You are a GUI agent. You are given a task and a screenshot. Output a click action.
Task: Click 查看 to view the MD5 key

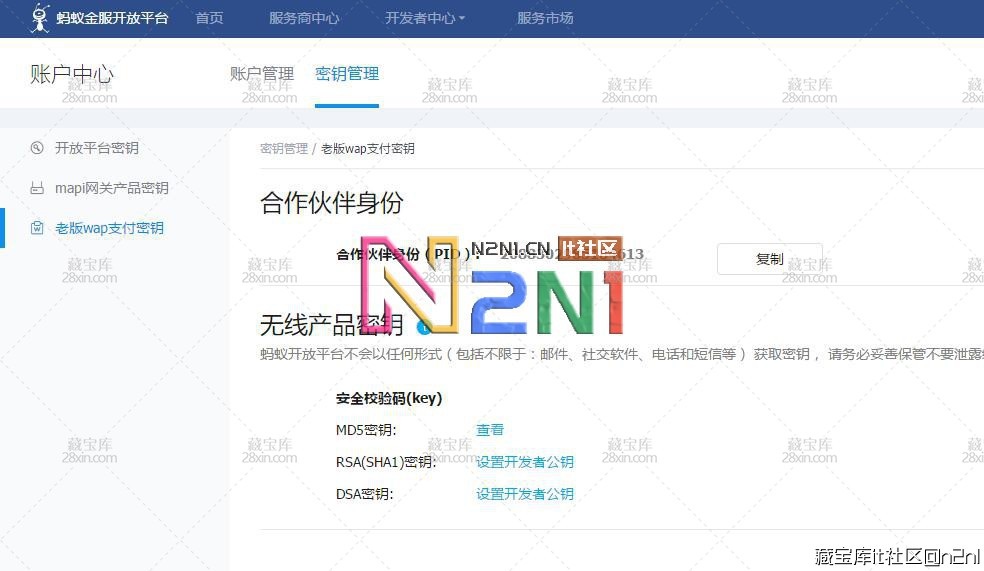pyautogui.click(x=490, y=430)
